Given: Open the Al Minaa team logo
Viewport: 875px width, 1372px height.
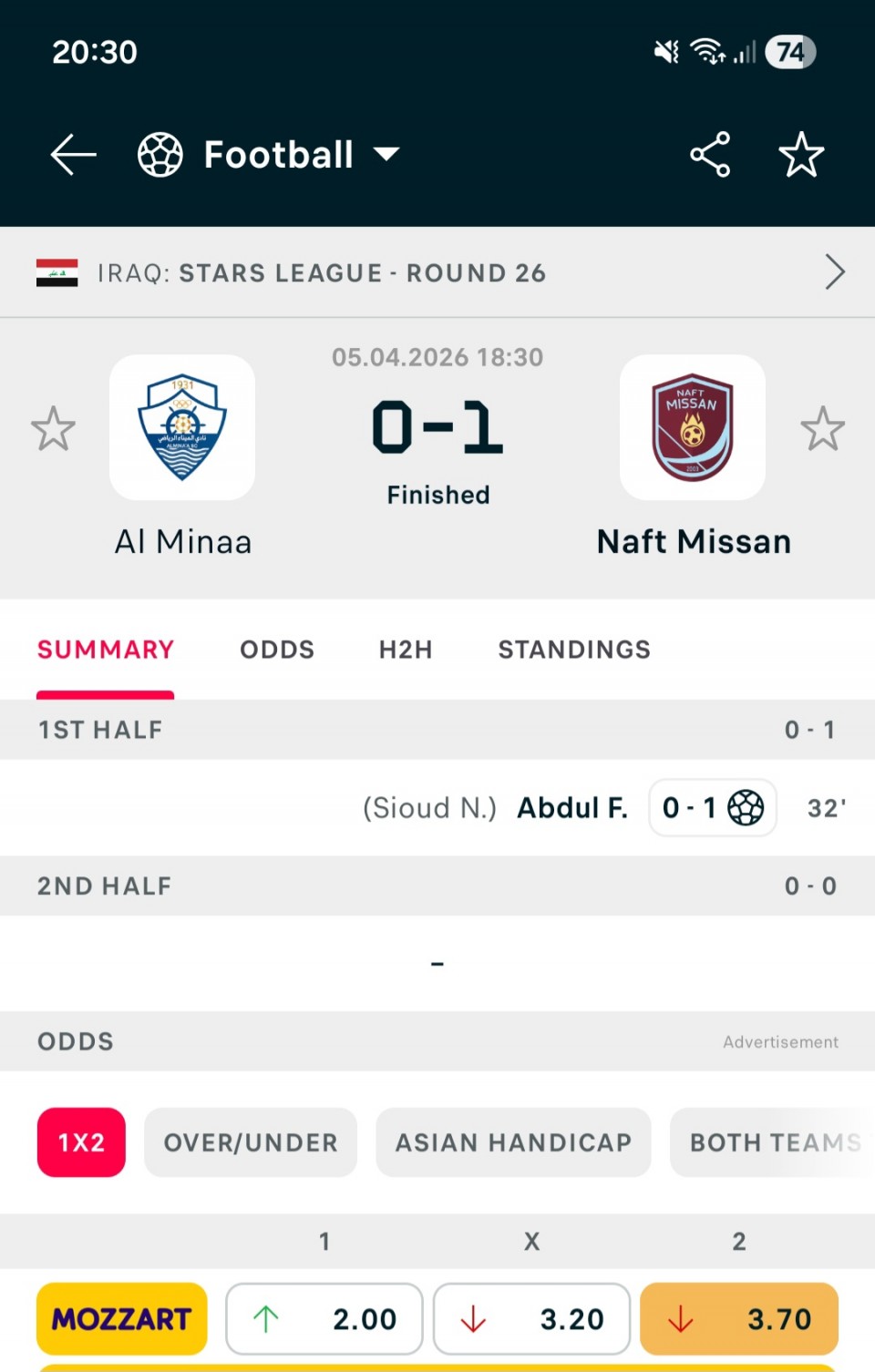Looking at the screenshot, I should pos(182,427).
